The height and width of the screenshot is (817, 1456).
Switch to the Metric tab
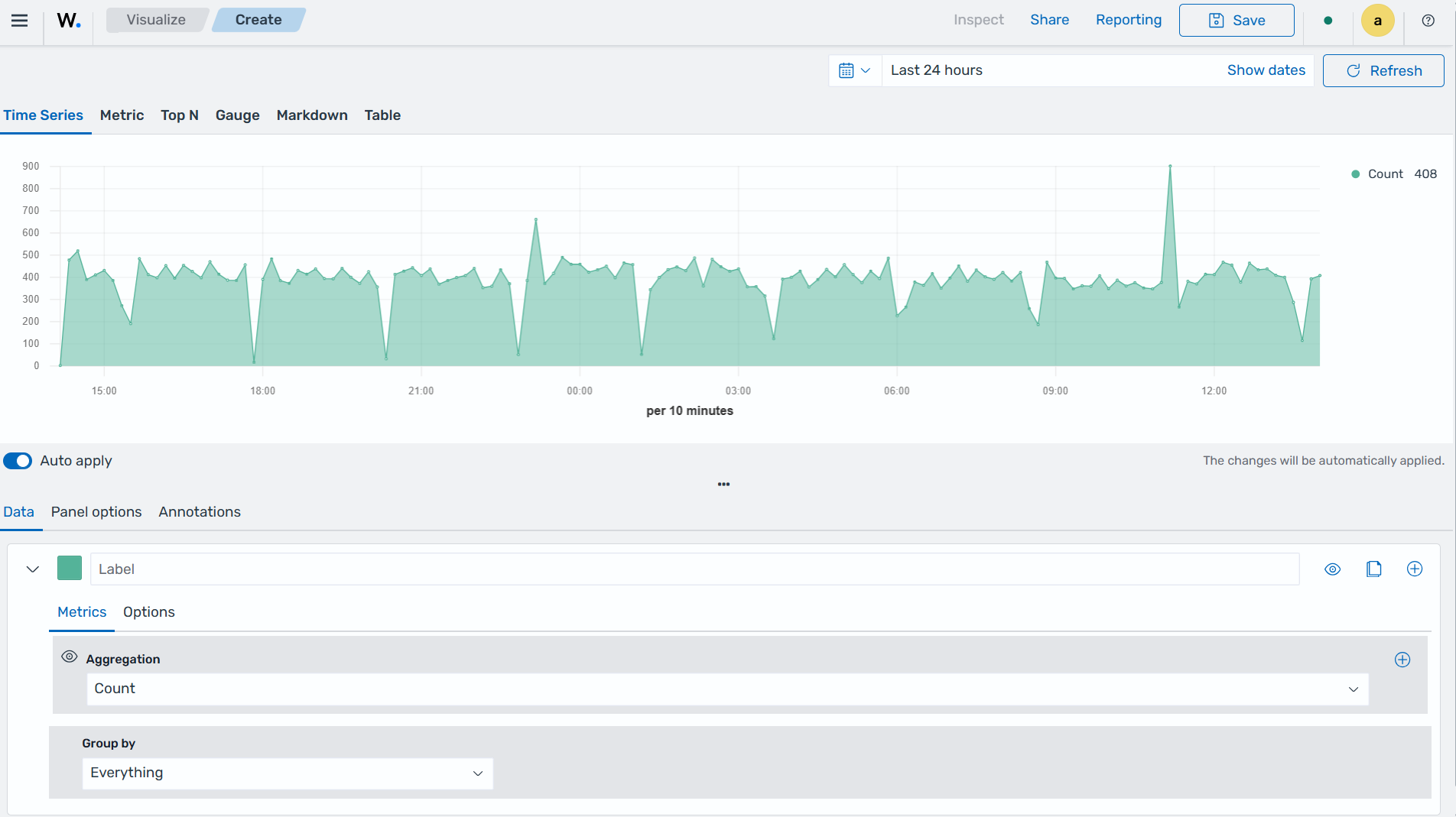coord(122,115)
